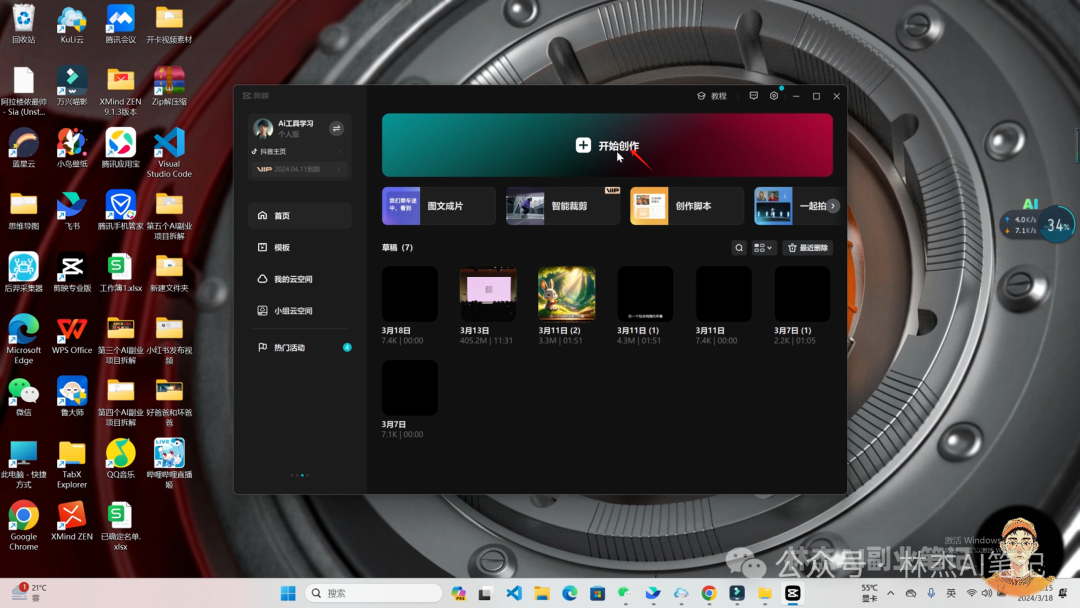Open the 创作脚本 script creation feature
The image size is (1080, 608).
click(x=687, y=206)
